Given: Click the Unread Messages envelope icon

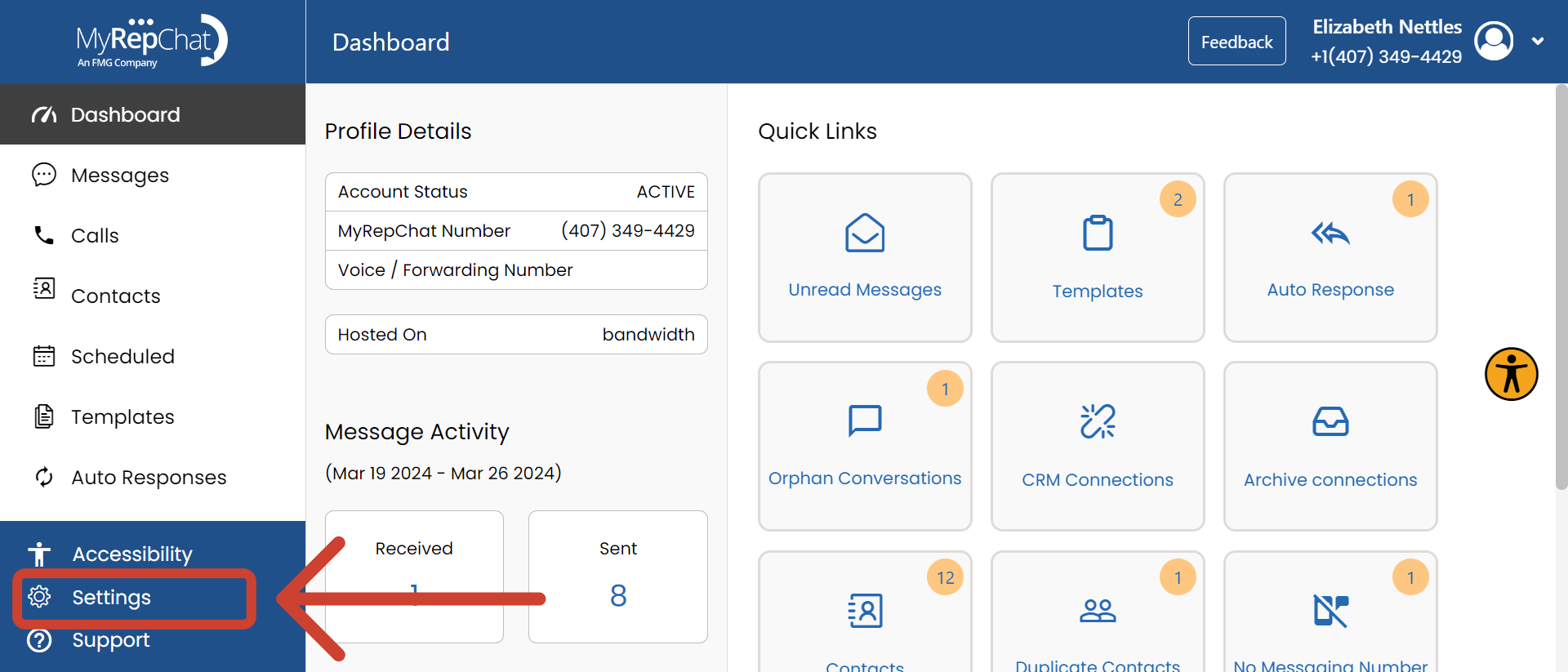Looking at the screenshot, I should 865,234.
